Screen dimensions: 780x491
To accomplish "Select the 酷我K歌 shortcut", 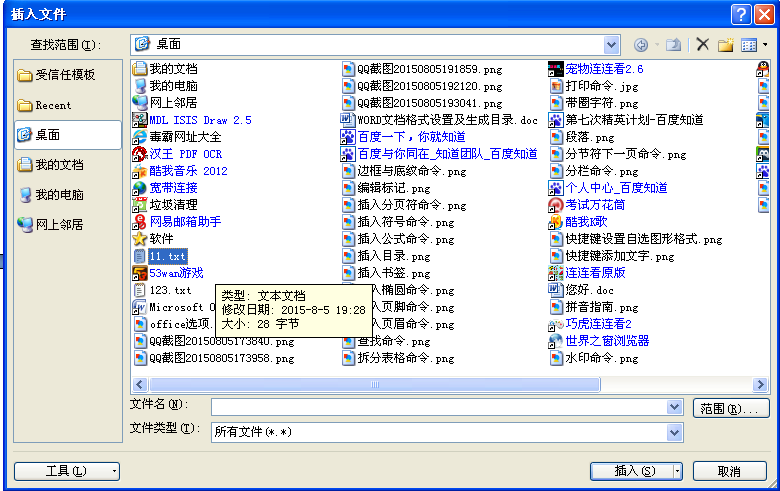I will (578, 221).
